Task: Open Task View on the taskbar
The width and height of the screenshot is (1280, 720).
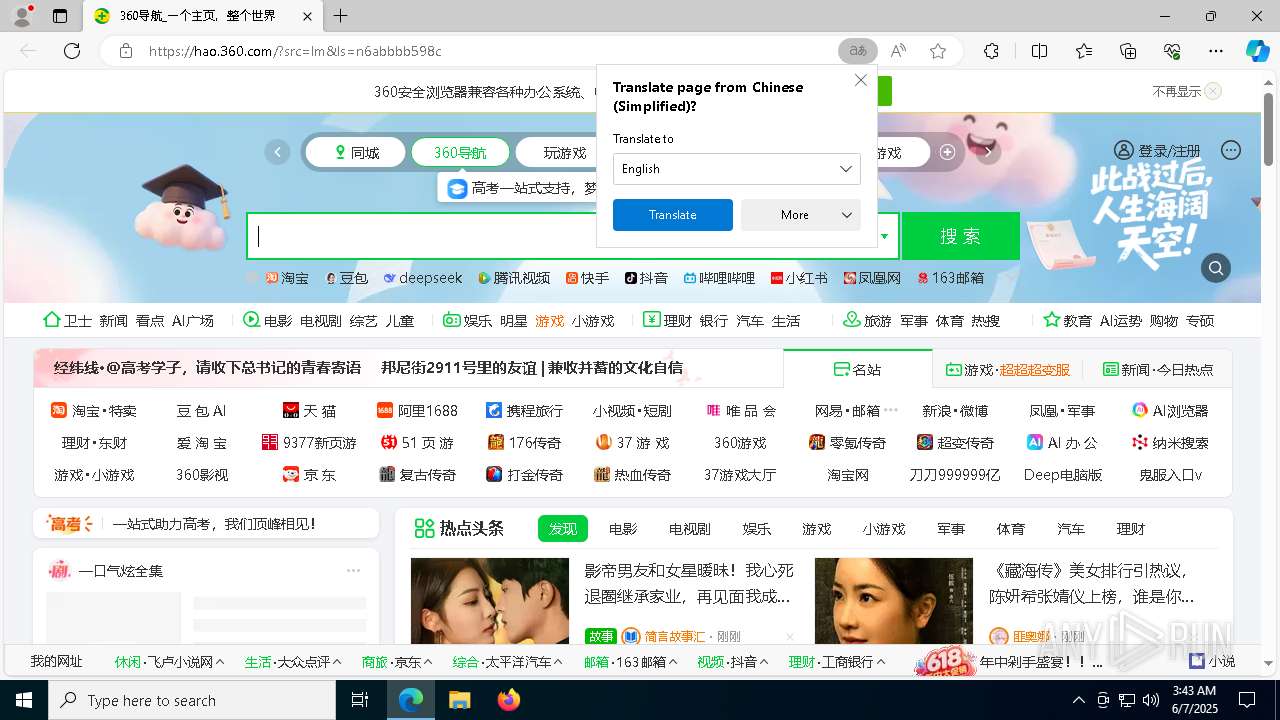Action: point(360,700)
